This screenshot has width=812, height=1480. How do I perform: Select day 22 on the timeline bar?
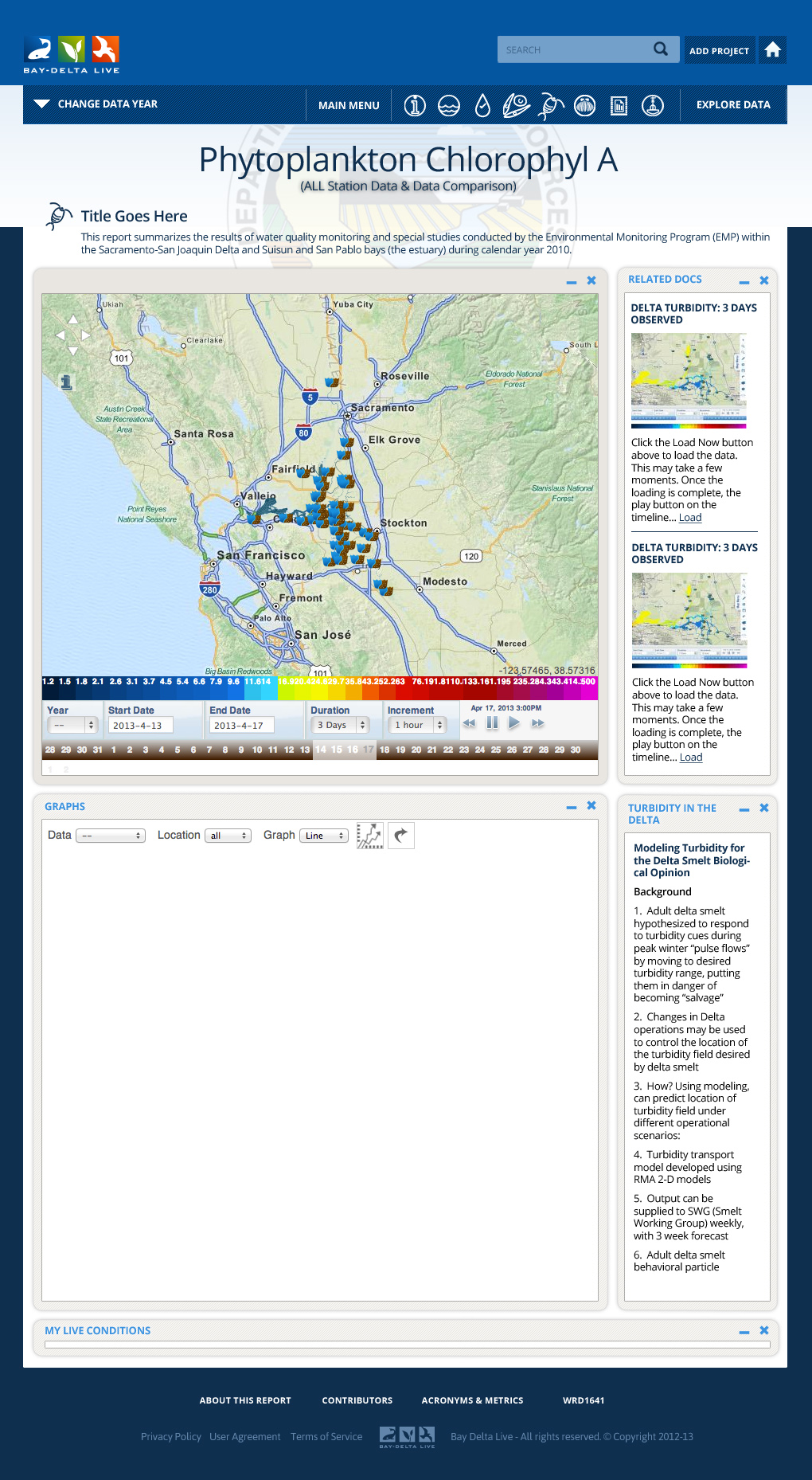point(448,750)
